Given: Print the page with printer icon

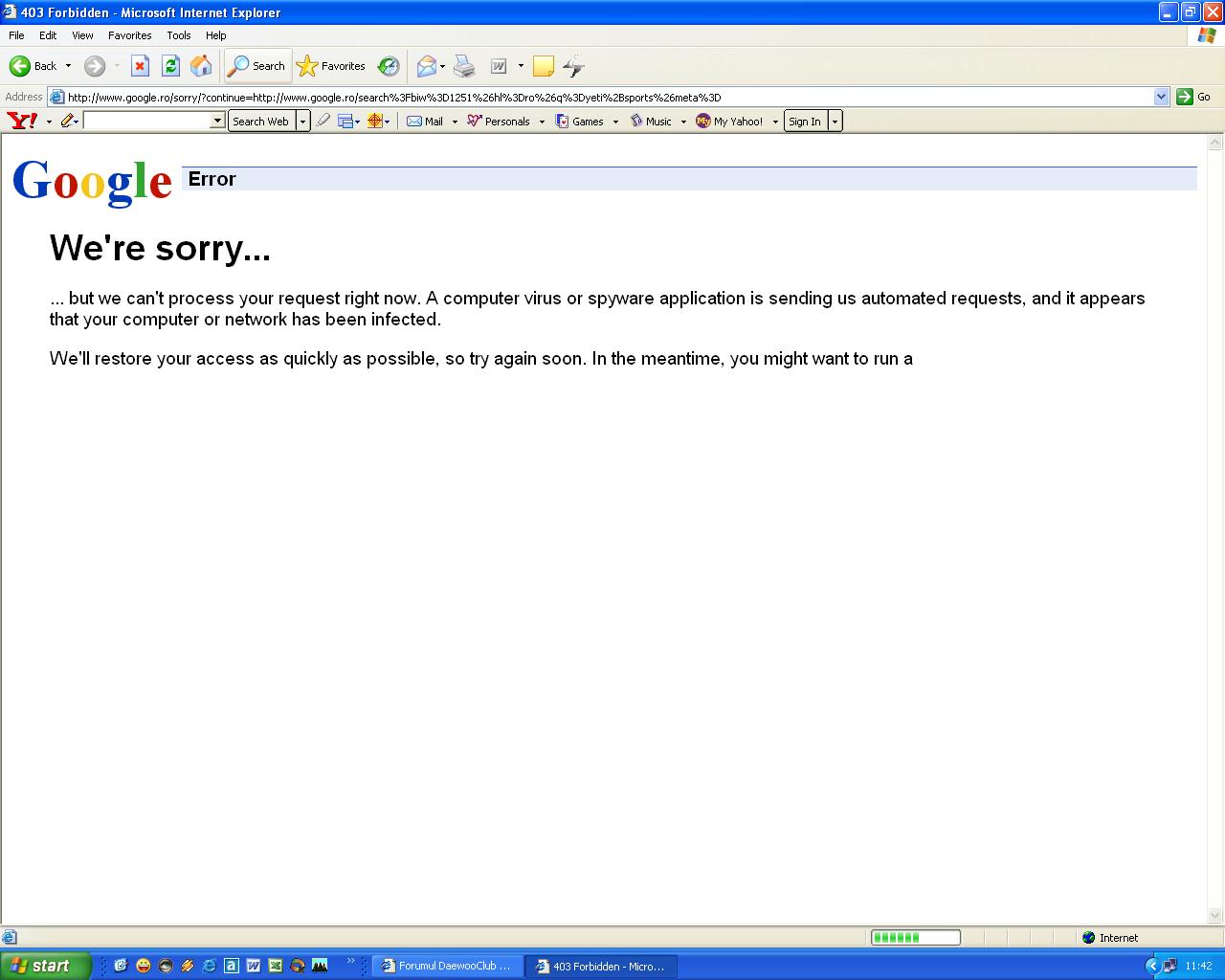Looking at the screenshot, I should pyautogui.click(x=464, y=66).
